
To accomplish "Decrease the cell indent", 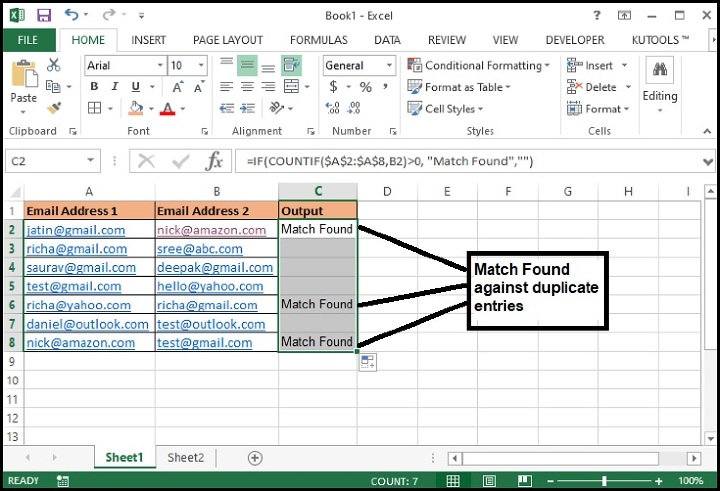I will 226,108.
